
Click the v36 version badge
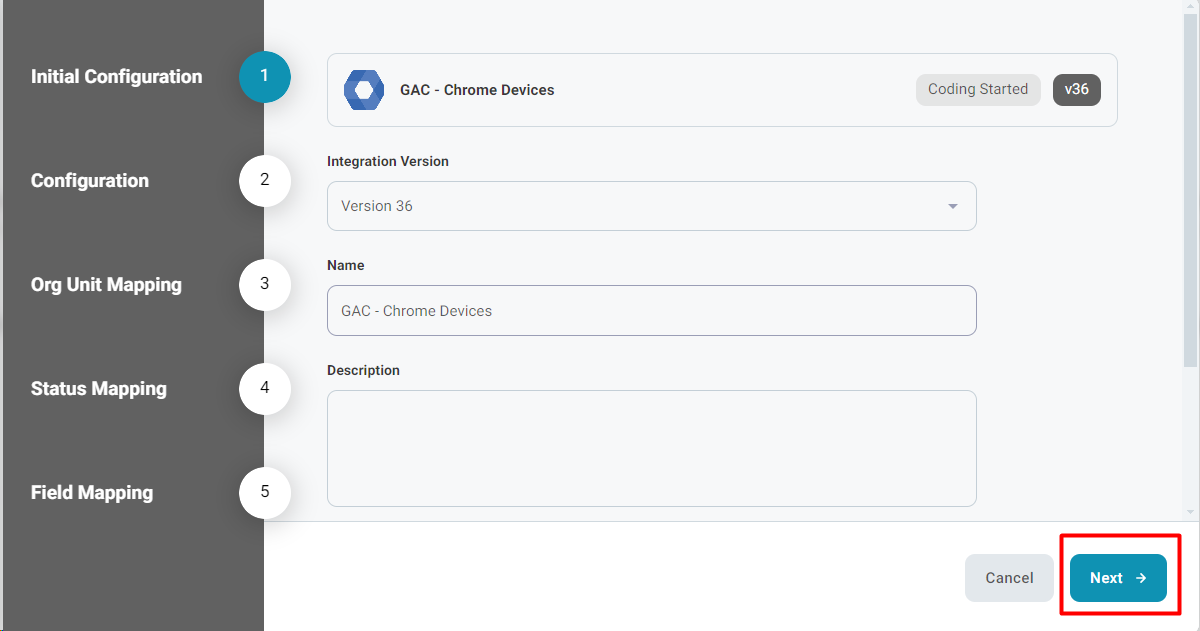tap(1077, 89)
